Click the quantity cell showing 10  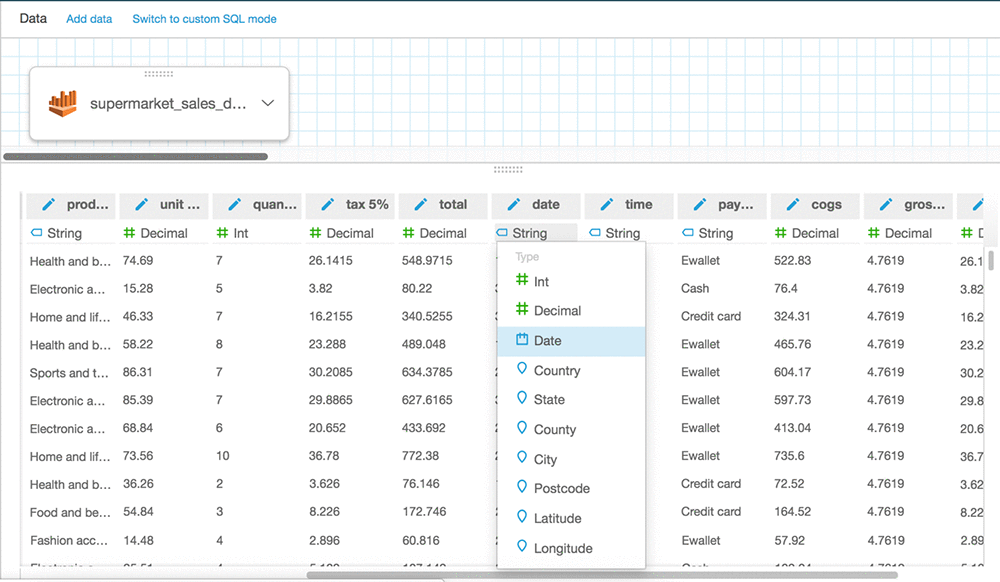pyautogui.click(x=223, y=456)
